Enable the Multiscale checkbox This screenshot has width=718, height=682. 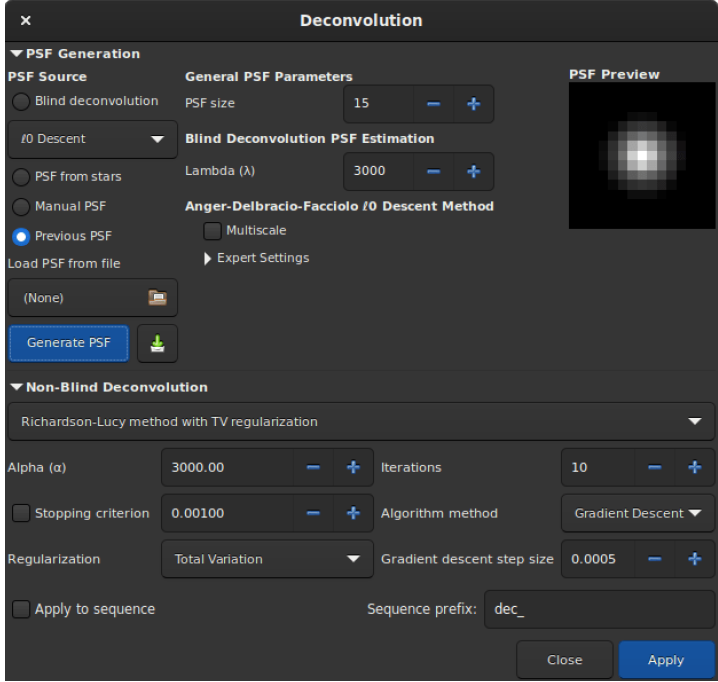click(x=212, y=231)
